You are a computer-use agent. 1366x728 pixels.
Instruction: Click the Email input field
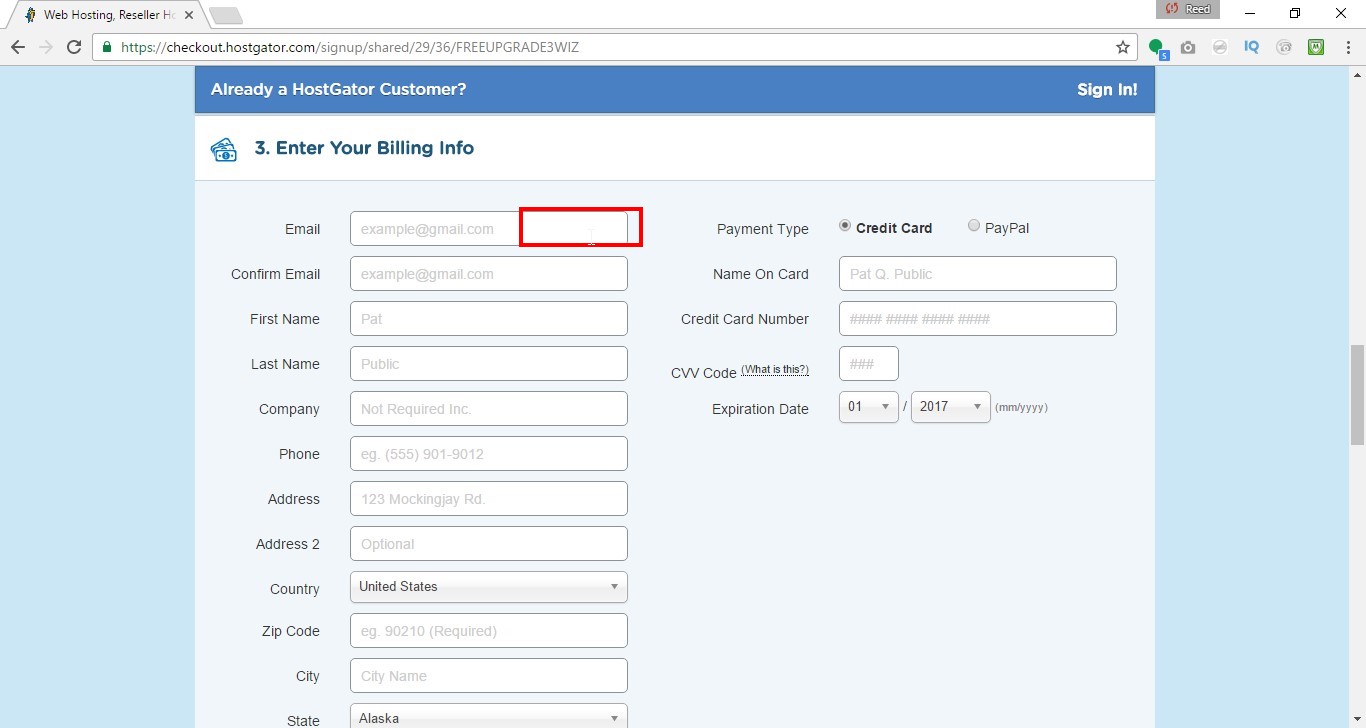(x=489, y=229)
